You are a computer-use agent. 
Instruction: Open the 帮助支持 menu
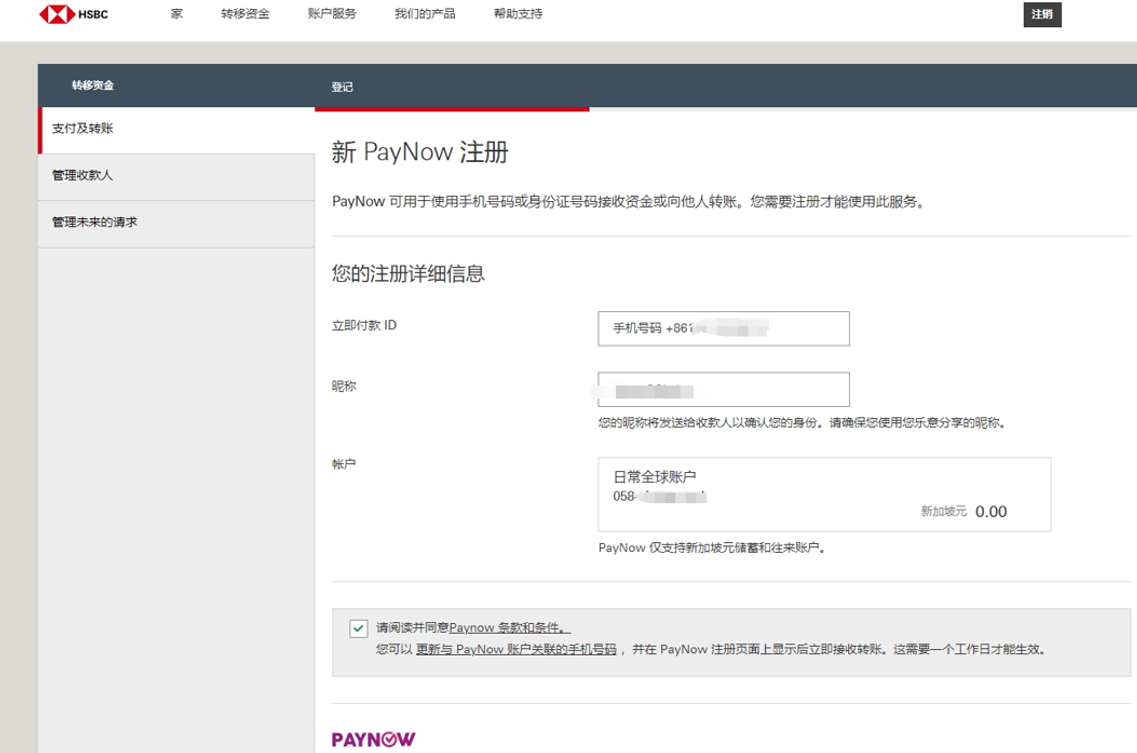pos(519,14)
